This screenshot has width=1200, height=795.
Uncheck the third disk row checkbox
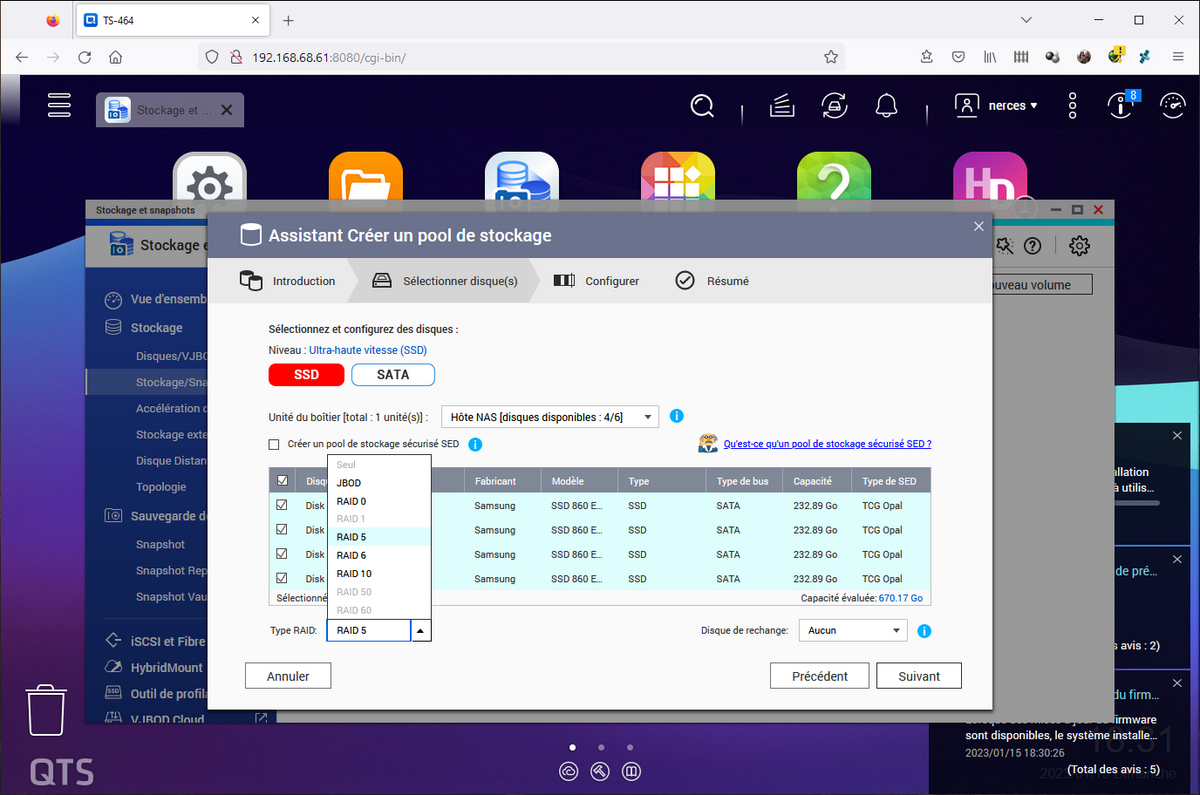click(x=282, y=553)
